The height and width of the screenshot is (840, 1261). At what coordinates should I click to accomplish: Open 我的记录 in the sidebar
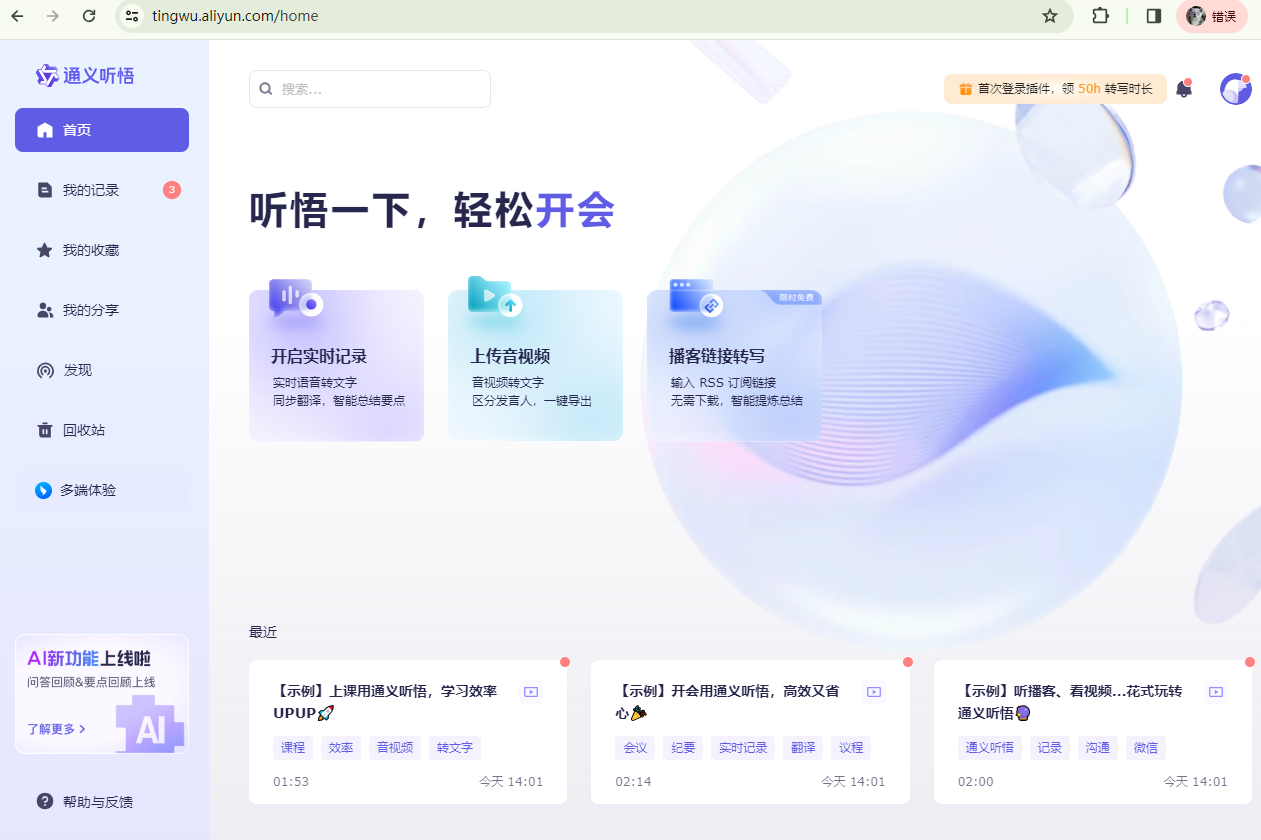point(102,190)
